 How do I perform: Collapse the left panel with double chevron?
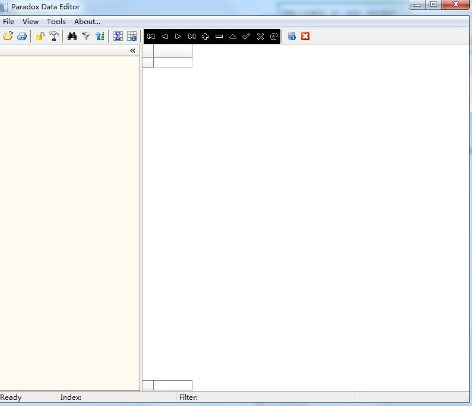(133, 51)
